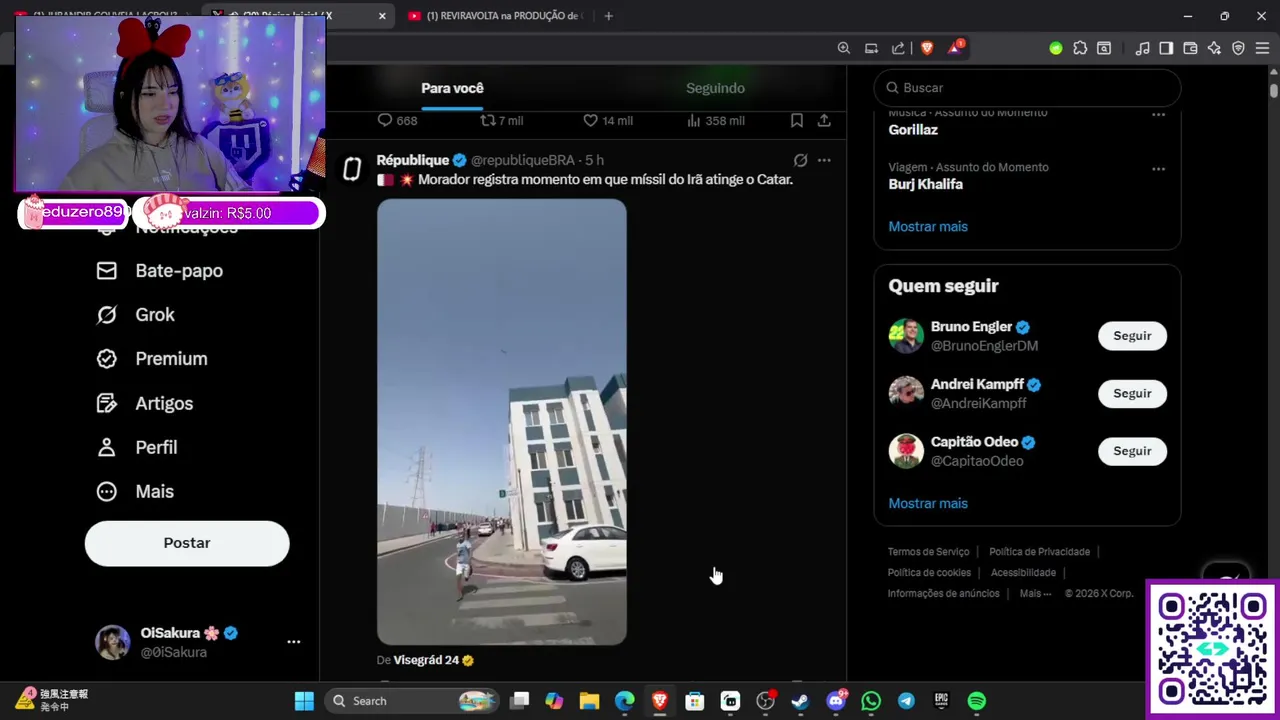
Task: Switch to the REVIRAVOLTA YouTube browser tab
Action: coord(494,16)
